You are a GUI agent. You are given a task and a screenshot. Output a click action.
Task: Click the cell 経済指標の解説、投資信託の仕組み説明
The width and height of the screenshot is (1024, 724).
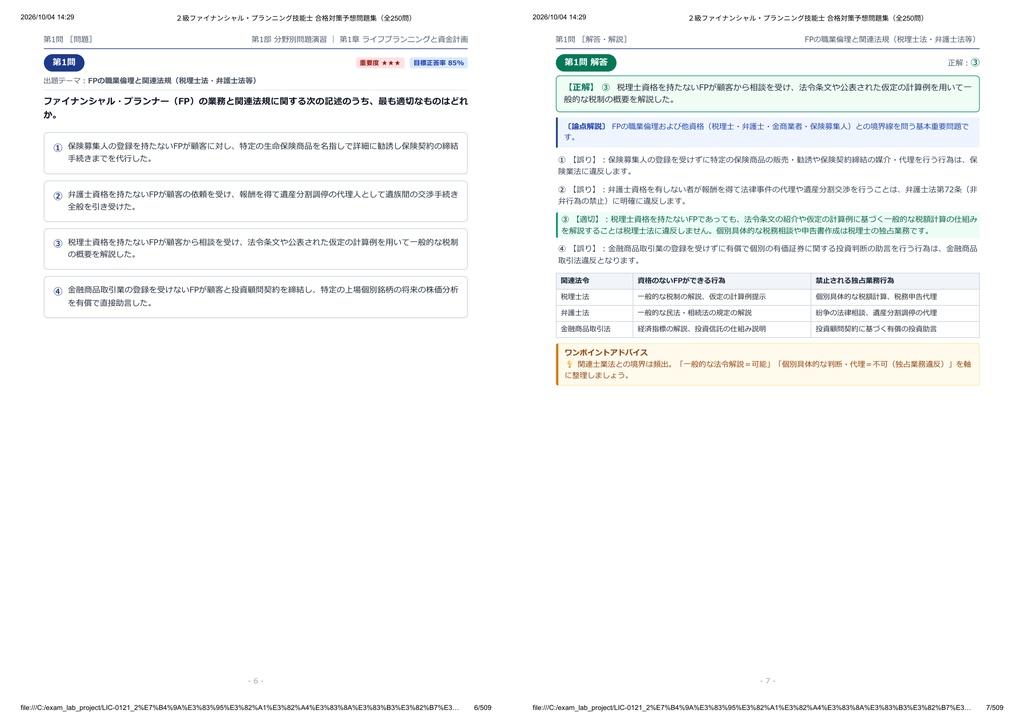click(x=722, y=330)
